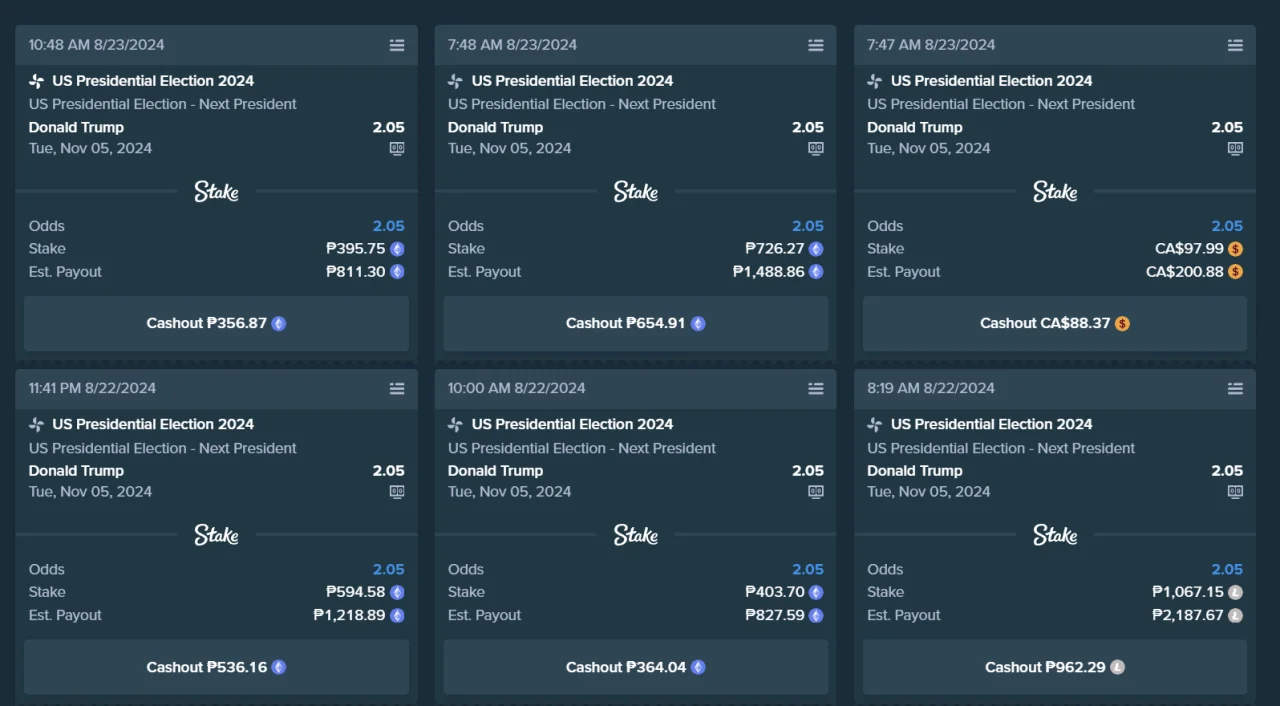Cash out the bet for ₱356.87
1280x706 pixels.
[x=216, y=323]
